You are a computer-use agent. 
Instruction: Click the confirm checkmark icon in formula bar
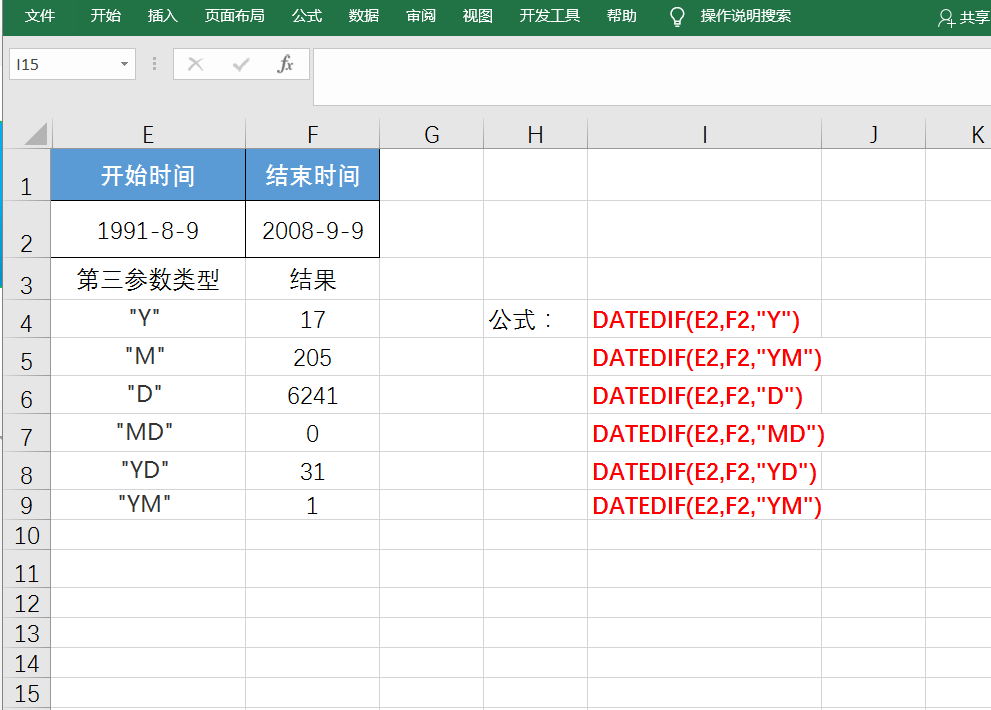pyautogui.click(x=241, y=64)
